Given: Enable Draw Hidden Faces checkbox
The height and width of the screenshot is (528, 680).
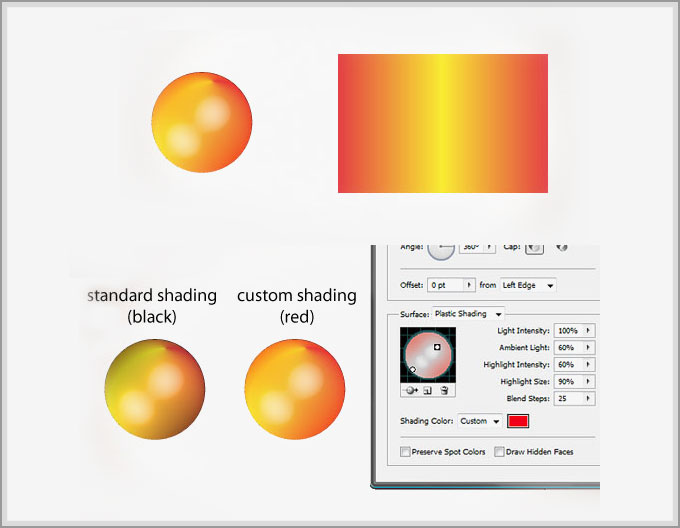Looking at the screenshot, I should [x=499, y=452].
